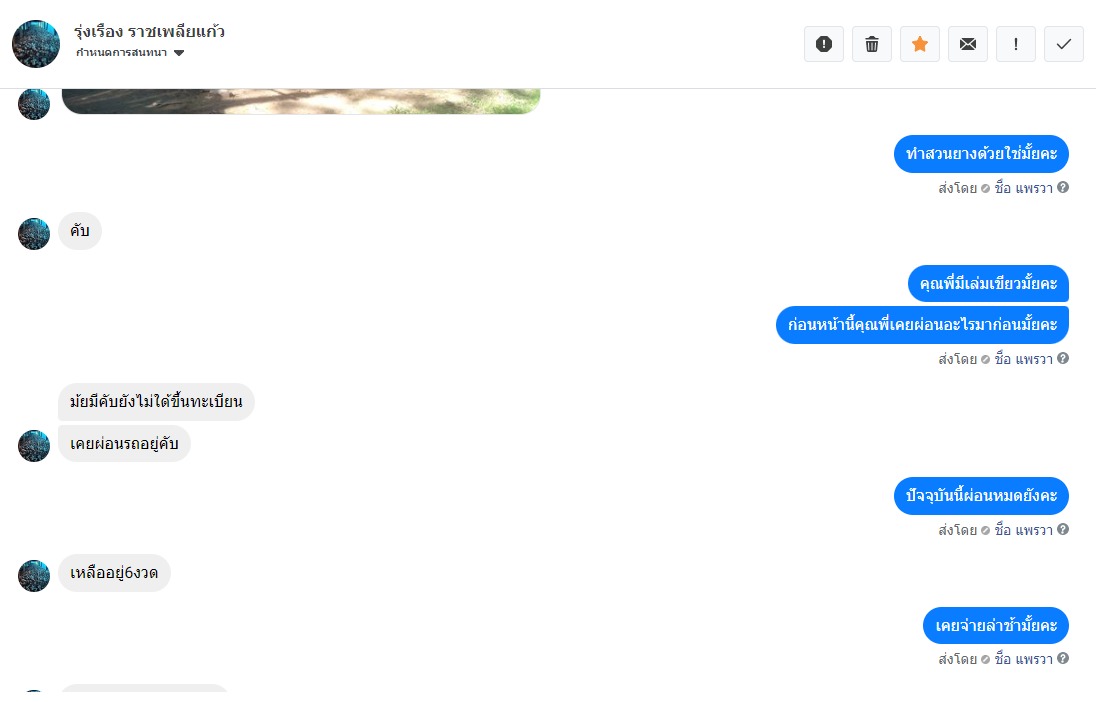Mark conversation done with checkmark icon
The image size is (1096, 702).
[x=1064, y=44]
